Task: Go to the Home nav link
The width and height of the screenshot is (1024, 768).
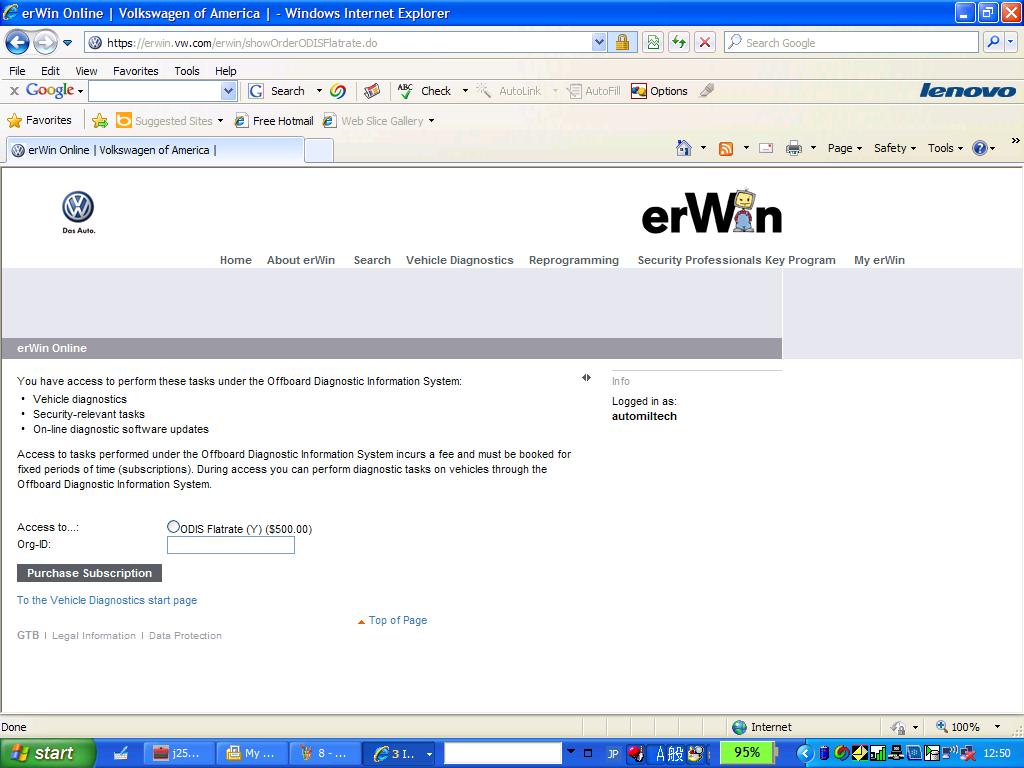Action: click(x=236, y=260)
